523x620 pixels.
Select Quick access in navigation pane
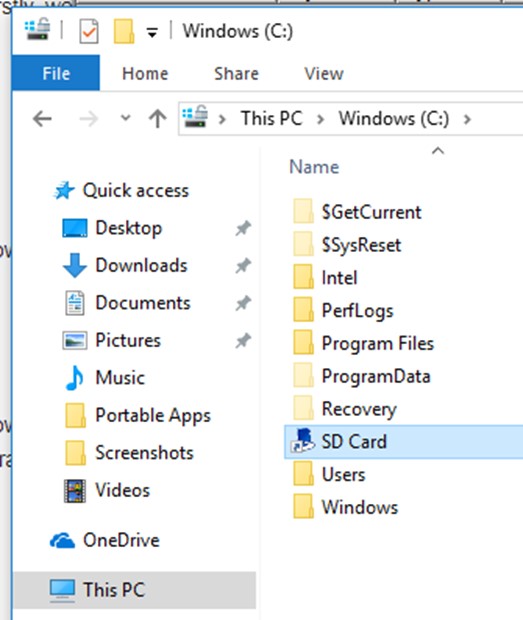tap(135, 191)
